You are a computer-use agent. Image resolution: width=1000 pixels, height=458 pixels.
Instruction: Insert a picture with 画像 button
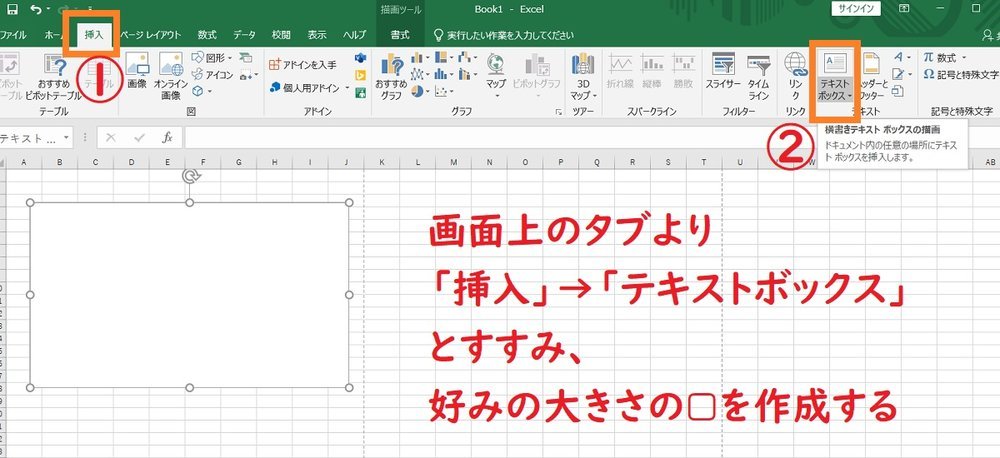[x=137, y=71]
